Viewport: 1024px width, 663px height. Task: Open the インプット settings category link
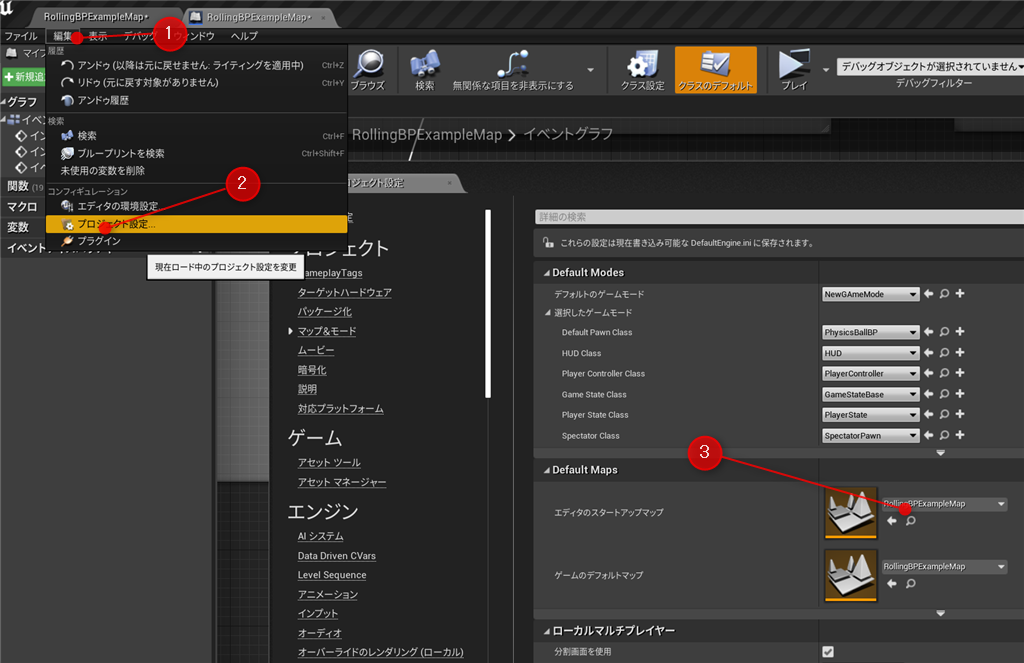pyautogui.click(x=318, y=613)
